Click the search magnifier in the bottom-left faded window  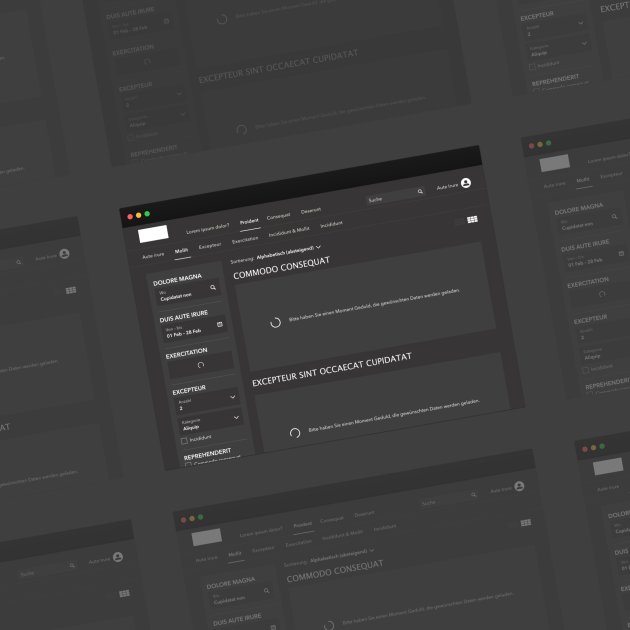coord(72,565)
